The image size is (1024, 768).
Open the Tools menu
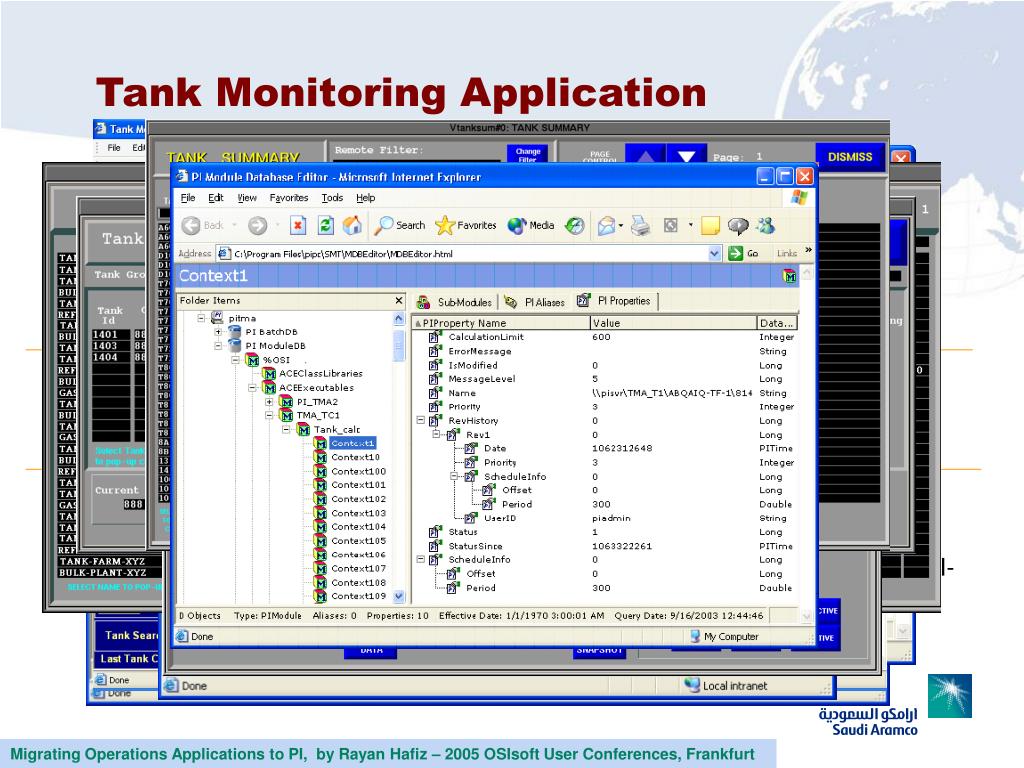[332, 198]
